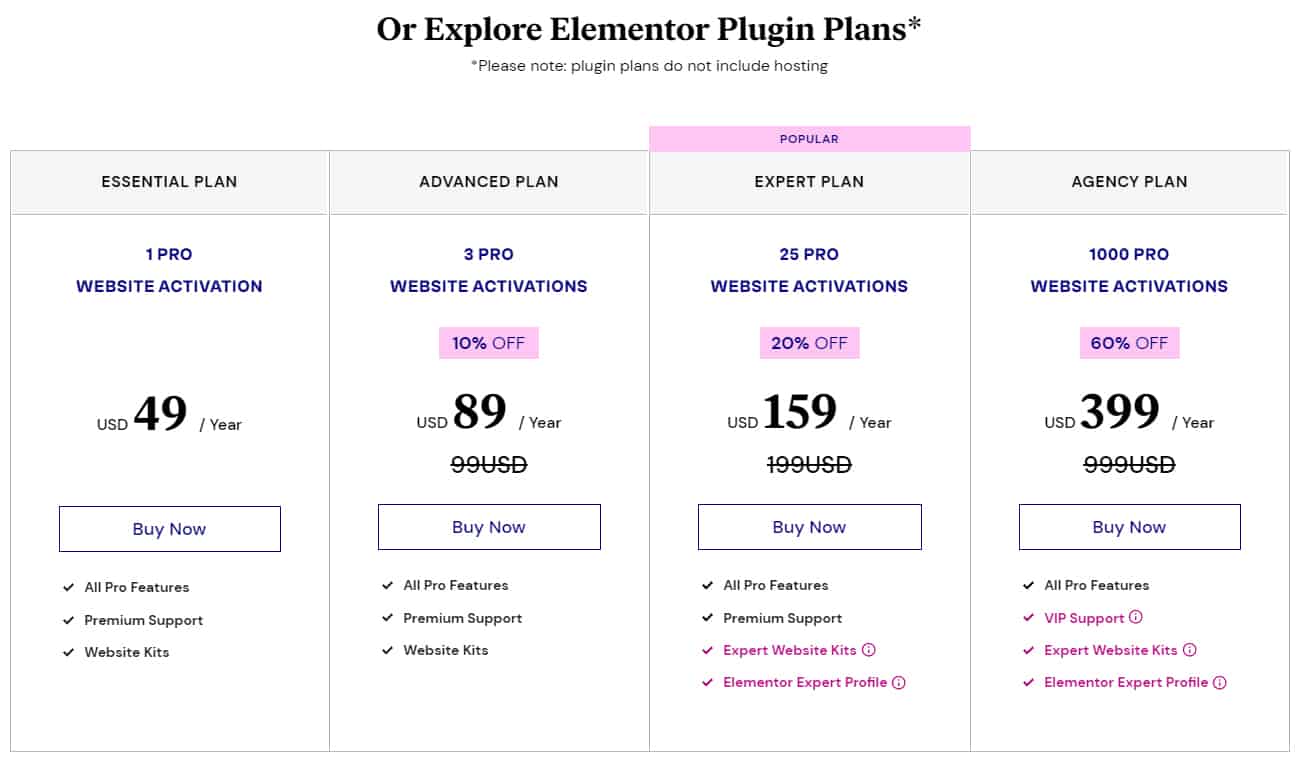Viewport: 1301px width, 763px height.
Task: Select the Expert Plan header
Action: [x=809, y=182]
